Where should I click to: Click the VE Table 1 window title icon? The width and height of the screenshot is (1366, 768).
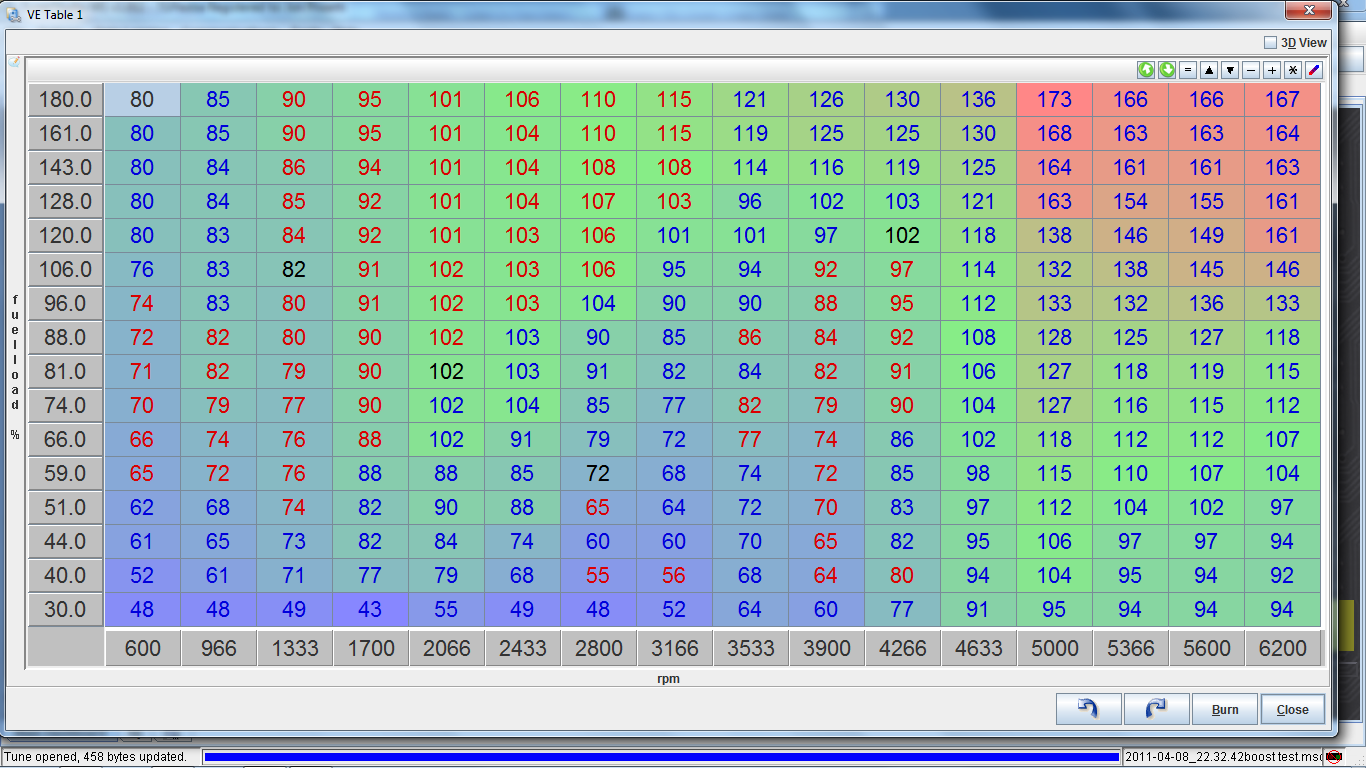[x=14, y=15]
